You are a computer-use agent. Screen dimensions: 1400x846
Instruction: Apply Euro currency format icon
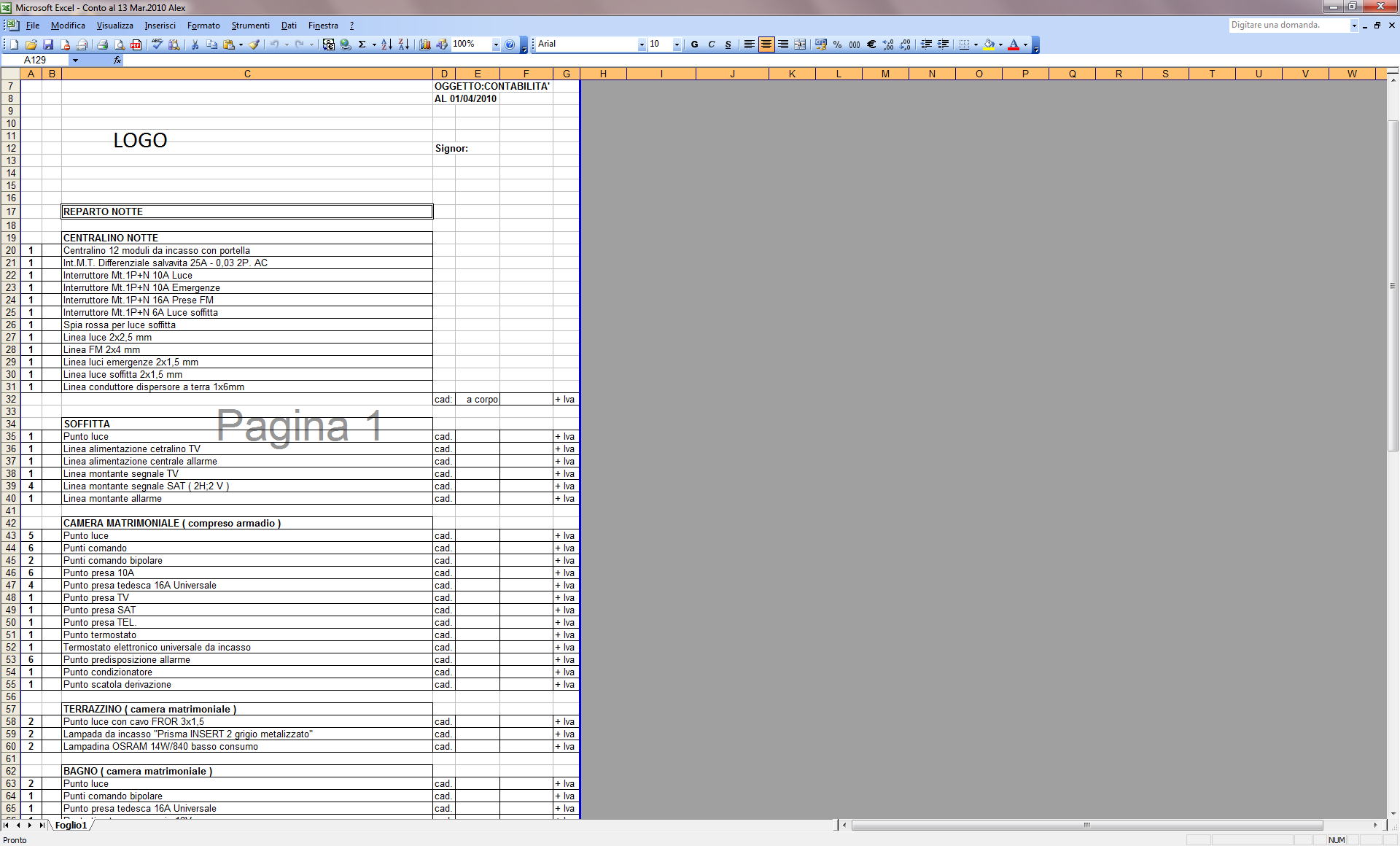871,44
